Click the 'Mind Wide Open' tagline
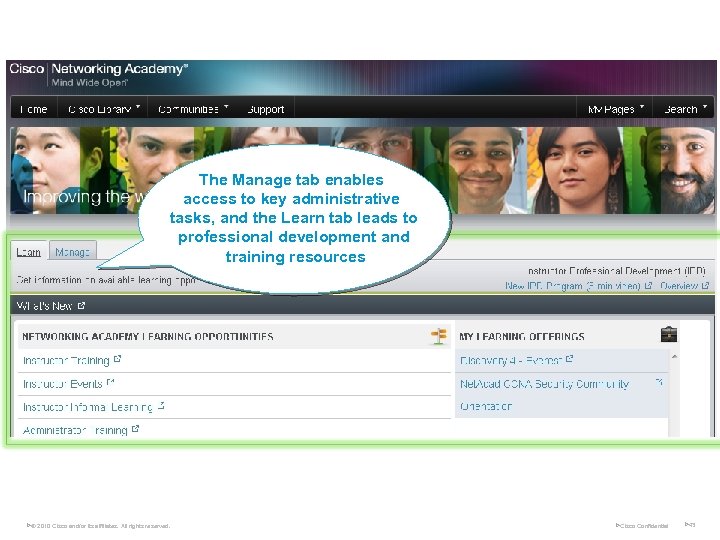The height and width of the screenshot is (540, 720). (90, 83)
